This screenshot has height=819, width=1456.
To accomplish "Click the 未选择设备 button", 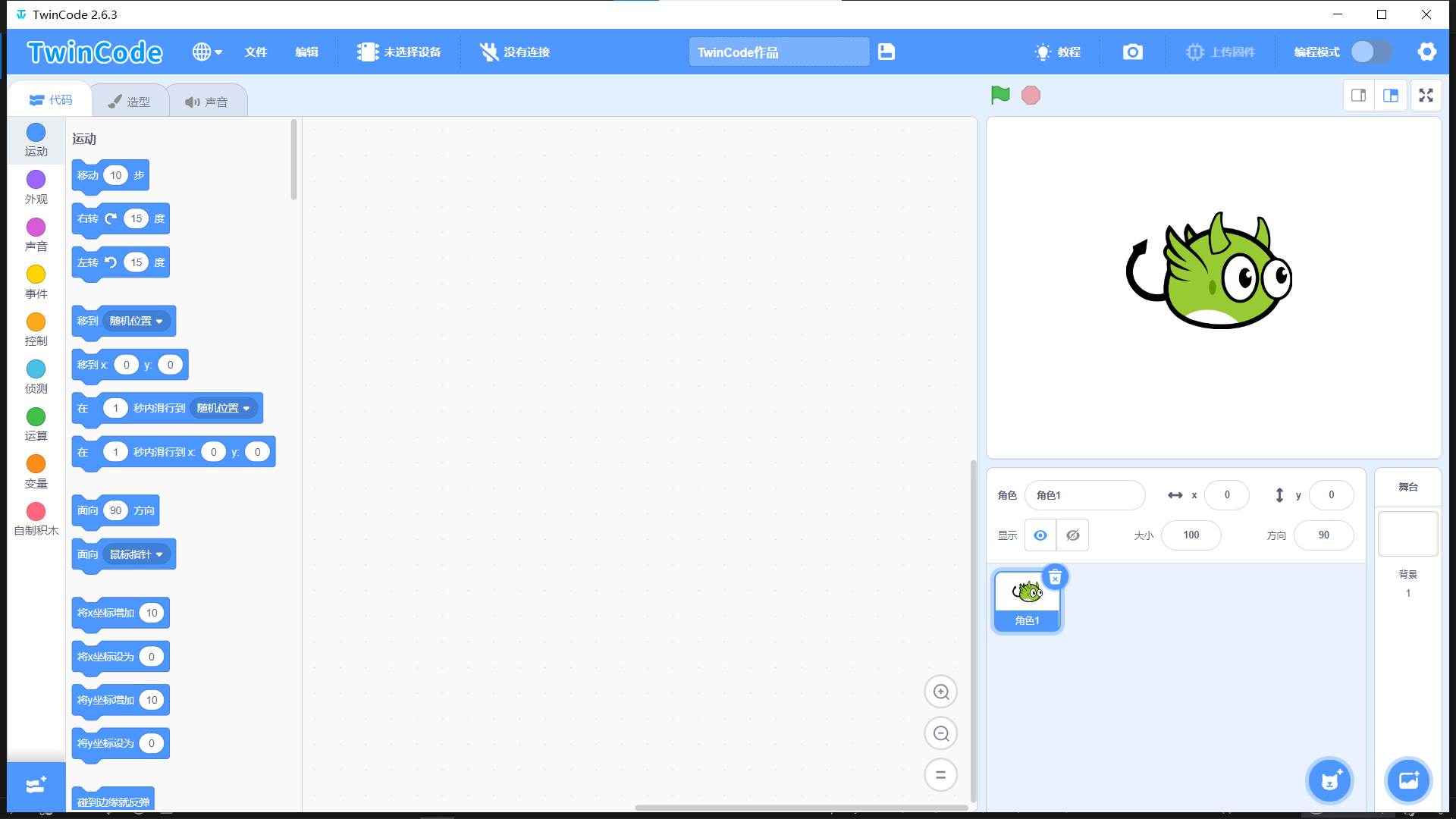I will [399, 52].
